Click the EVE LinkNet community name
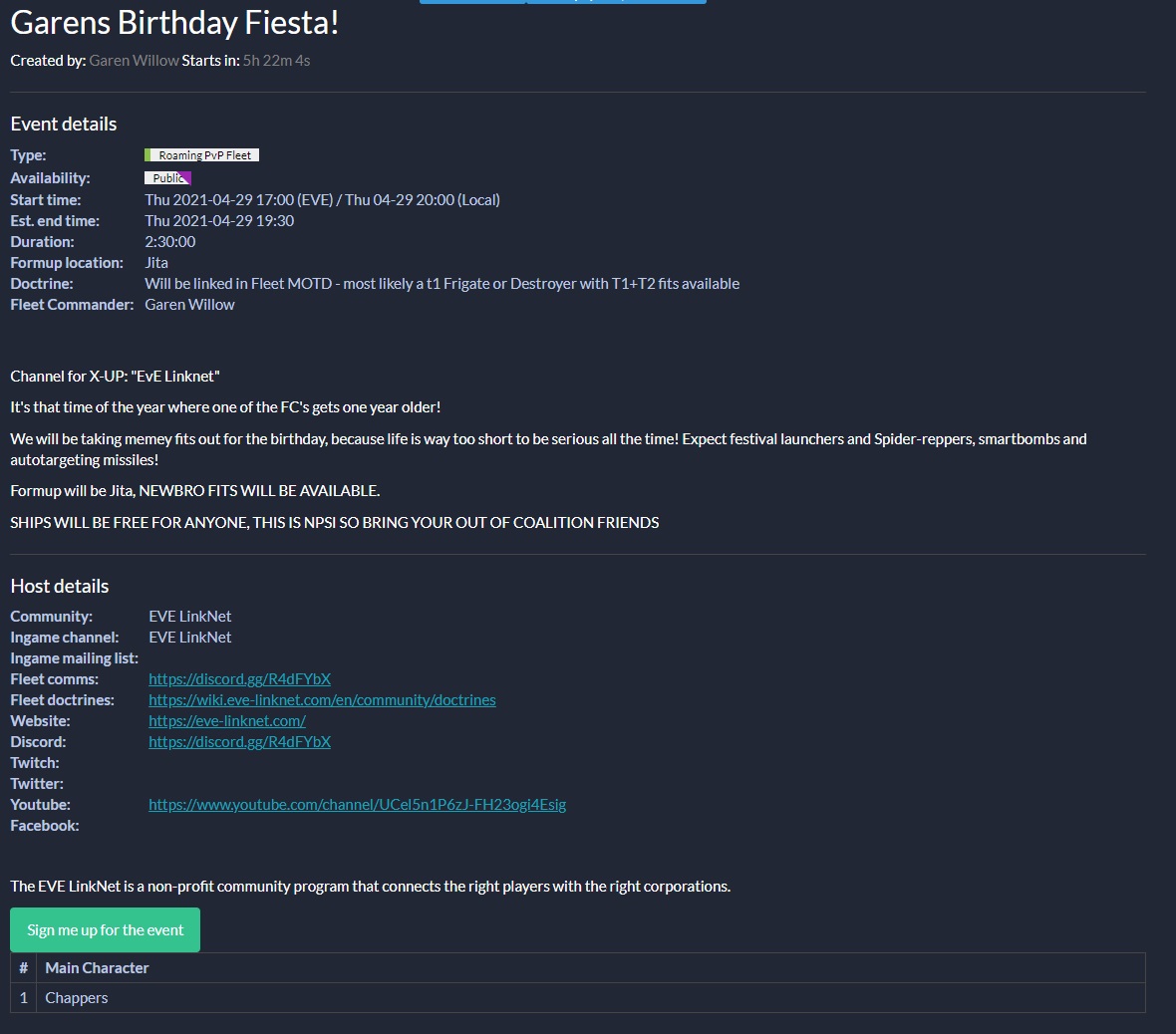1176x1034 pixels. pyautogui.click(x=189, y=616)
